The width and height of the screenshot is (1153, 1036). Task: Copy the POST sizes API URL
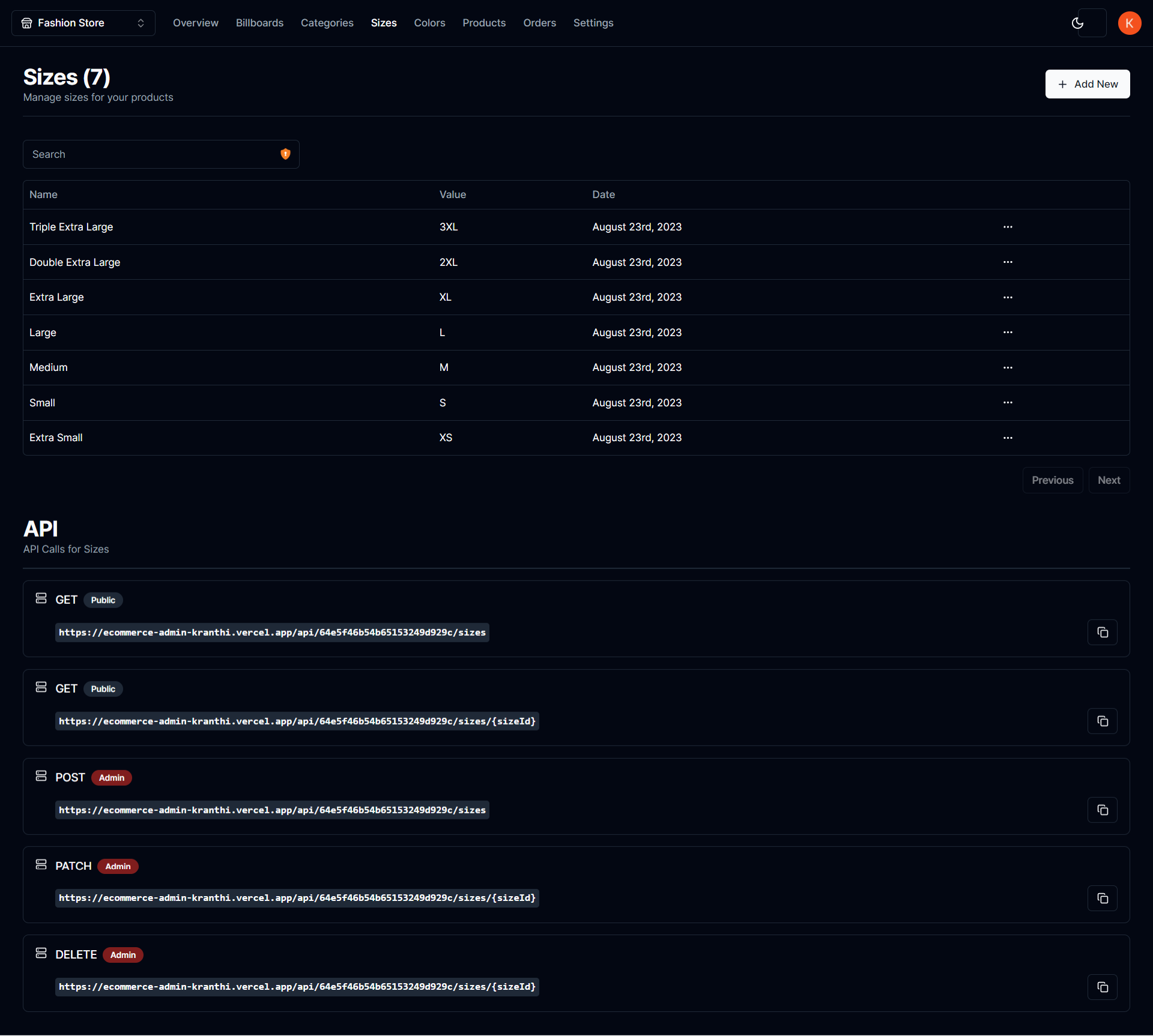[1102, 810]
